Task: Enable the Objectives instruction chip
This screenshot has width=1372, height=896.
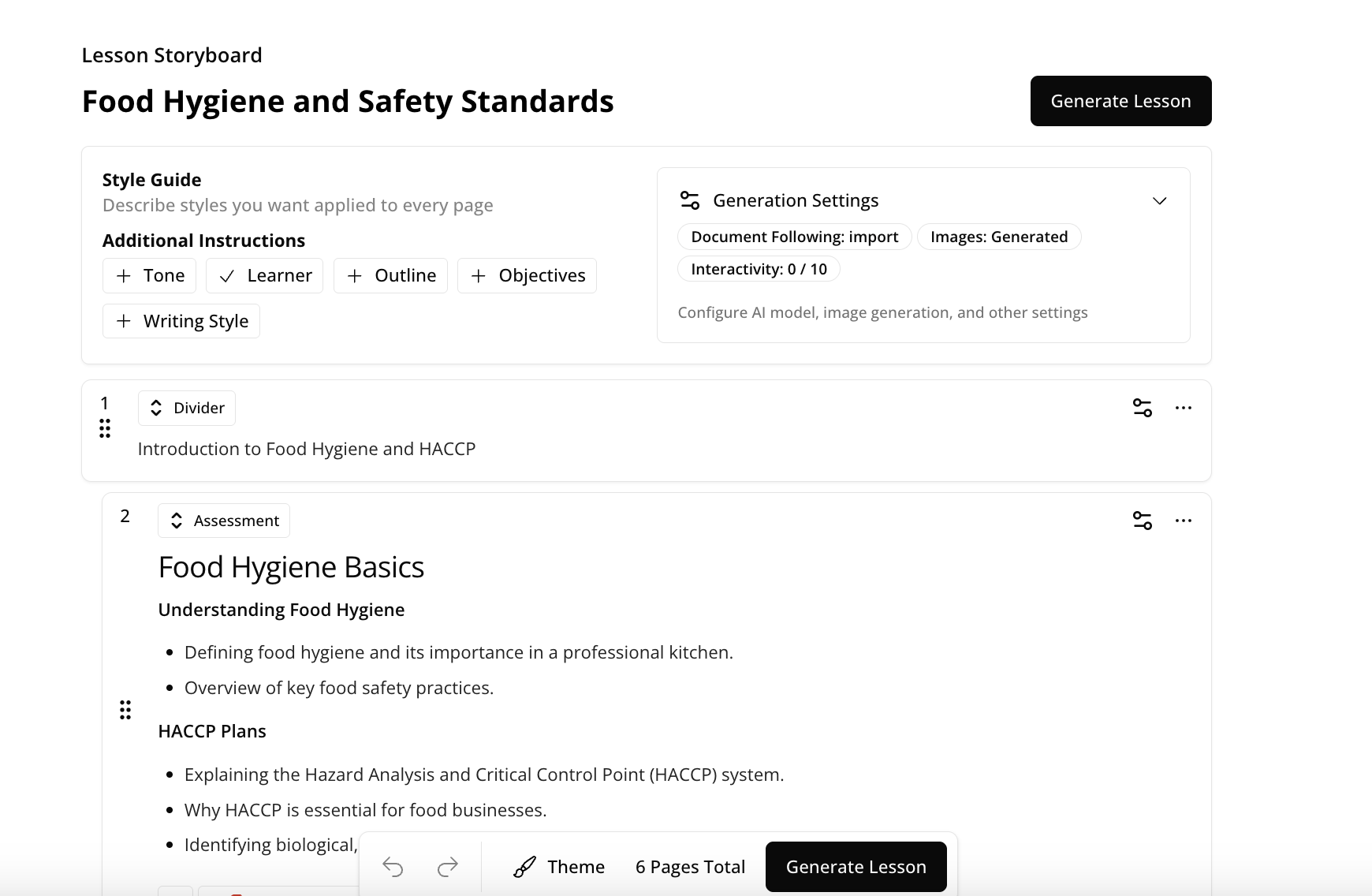Action: tap(527, 275)
